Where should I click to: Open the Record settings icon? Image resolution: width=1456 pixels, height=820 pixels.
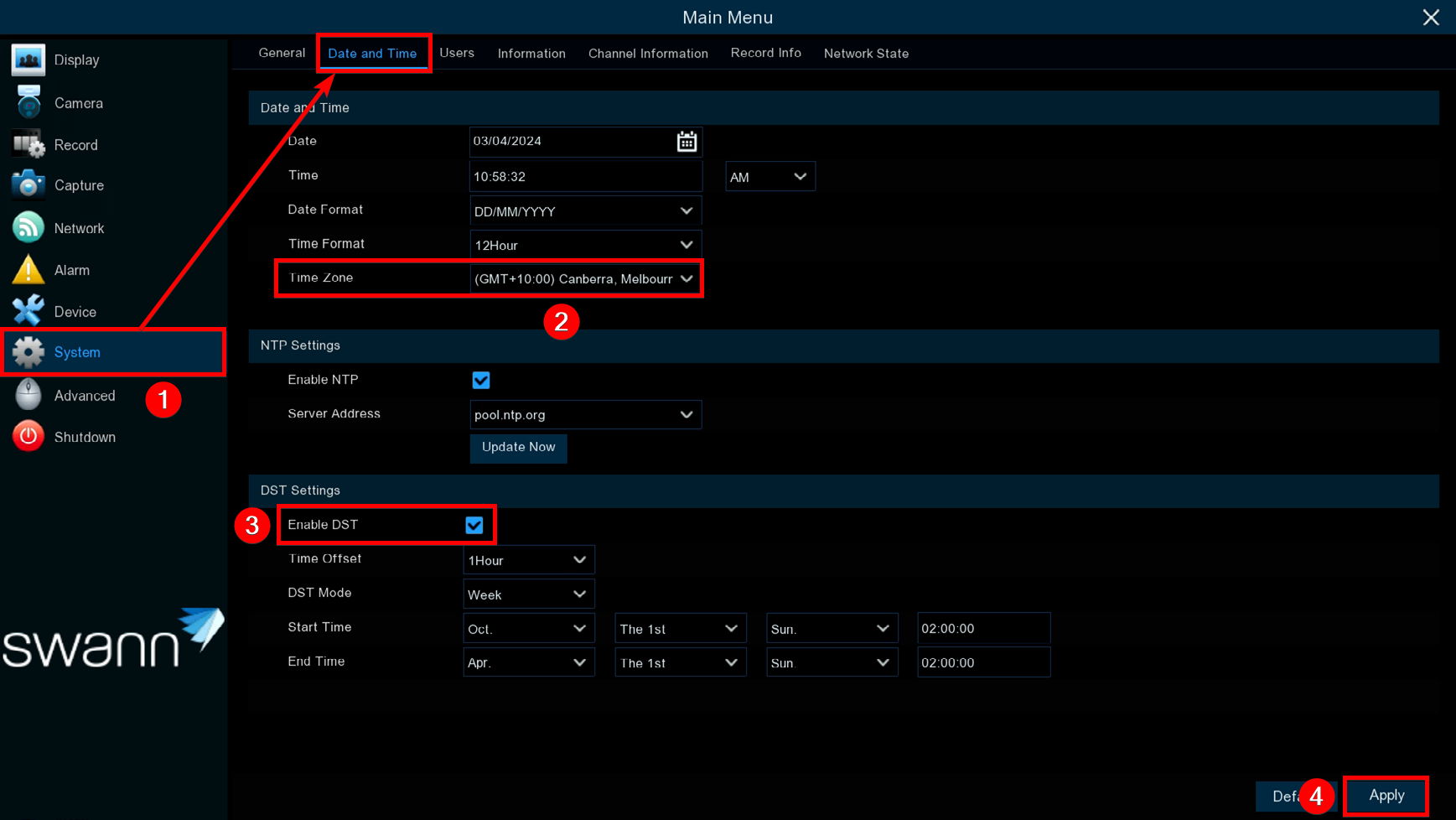tap(28, 145)
